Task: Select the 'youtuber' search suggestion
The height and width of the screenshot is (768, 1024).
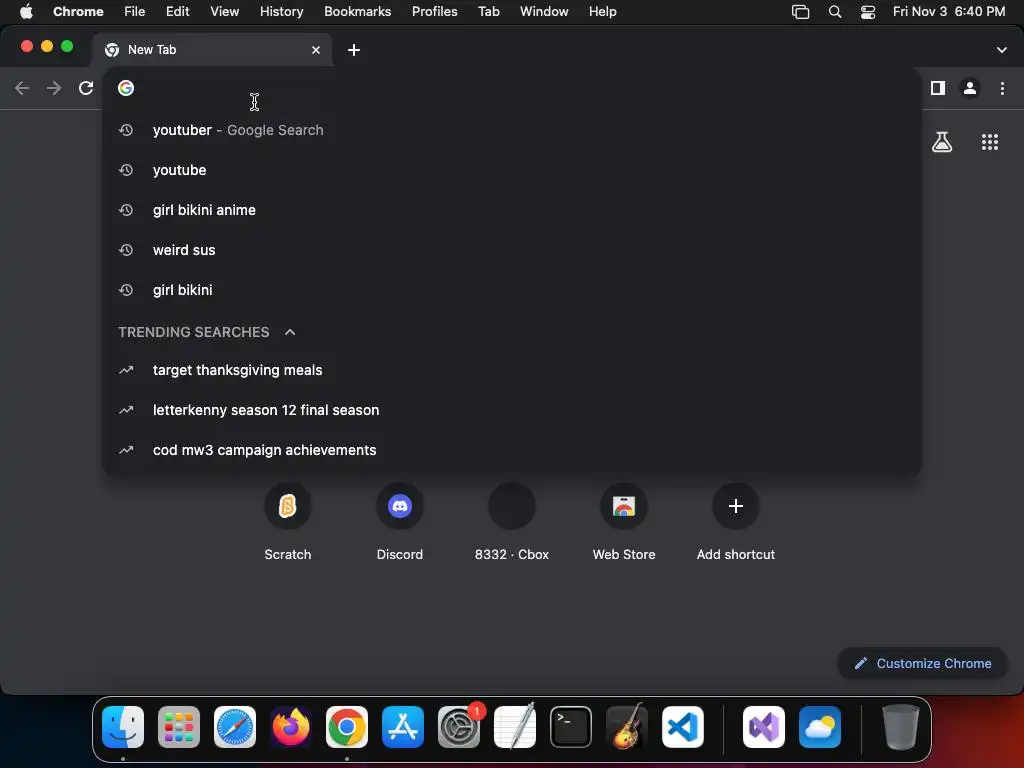Action: (512, 130)
